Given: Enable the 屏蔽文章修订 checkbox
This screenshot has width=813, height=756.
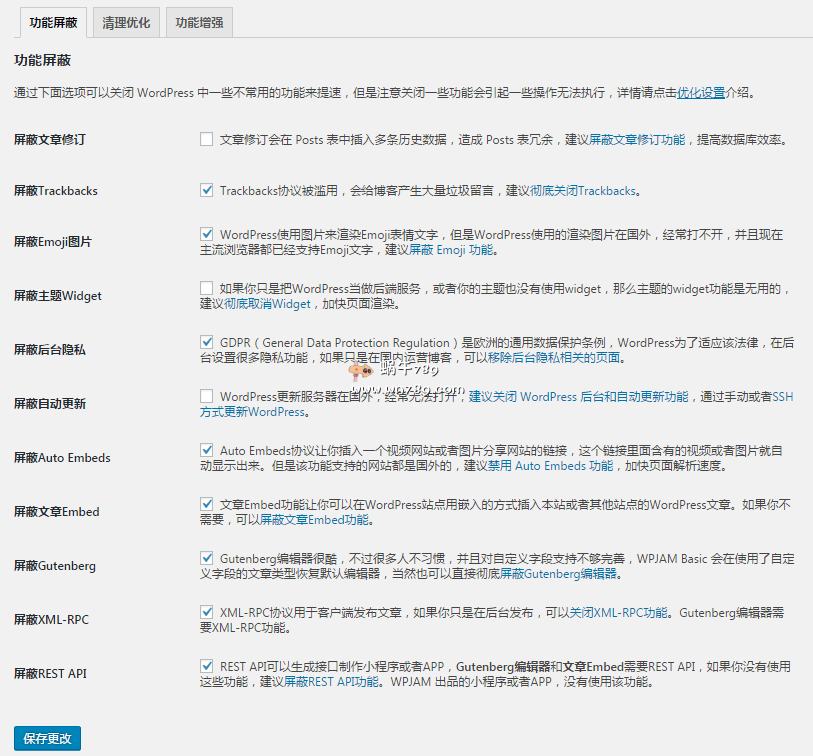Looking at the screenshot, I should (x=207, y=140).
